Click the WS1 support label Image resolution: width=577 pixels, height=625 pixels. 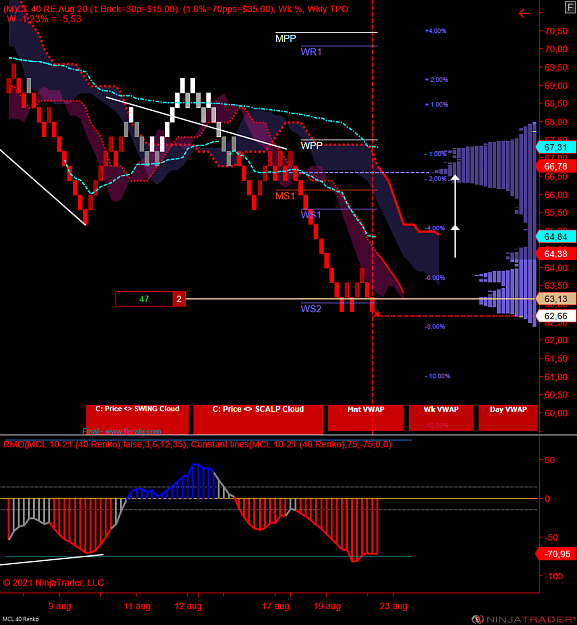[311, 215]
